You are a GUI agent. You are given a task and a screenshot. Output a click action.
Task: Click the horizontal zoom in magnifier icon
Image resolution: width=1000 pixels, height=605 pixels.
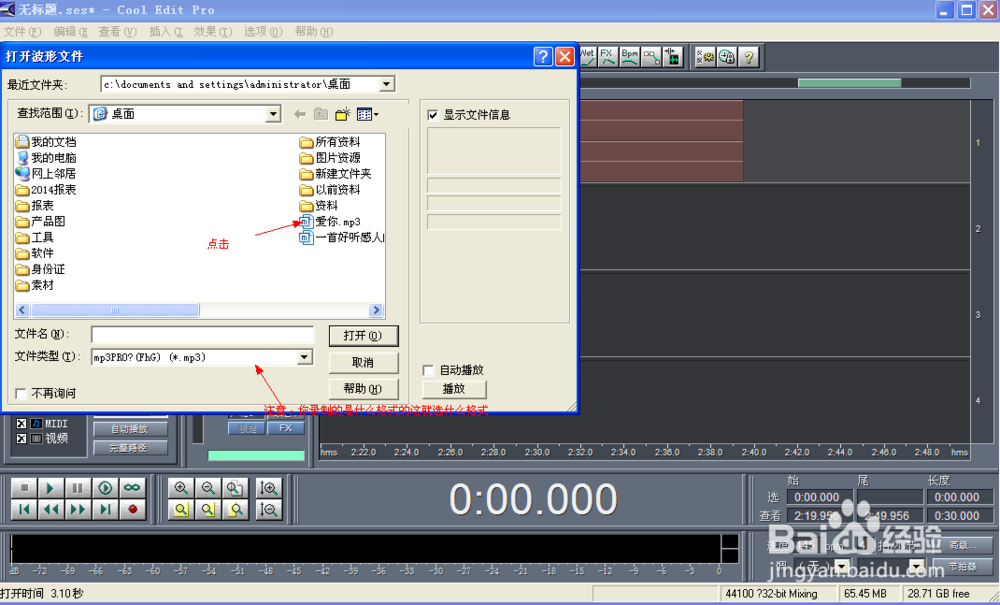182,488
